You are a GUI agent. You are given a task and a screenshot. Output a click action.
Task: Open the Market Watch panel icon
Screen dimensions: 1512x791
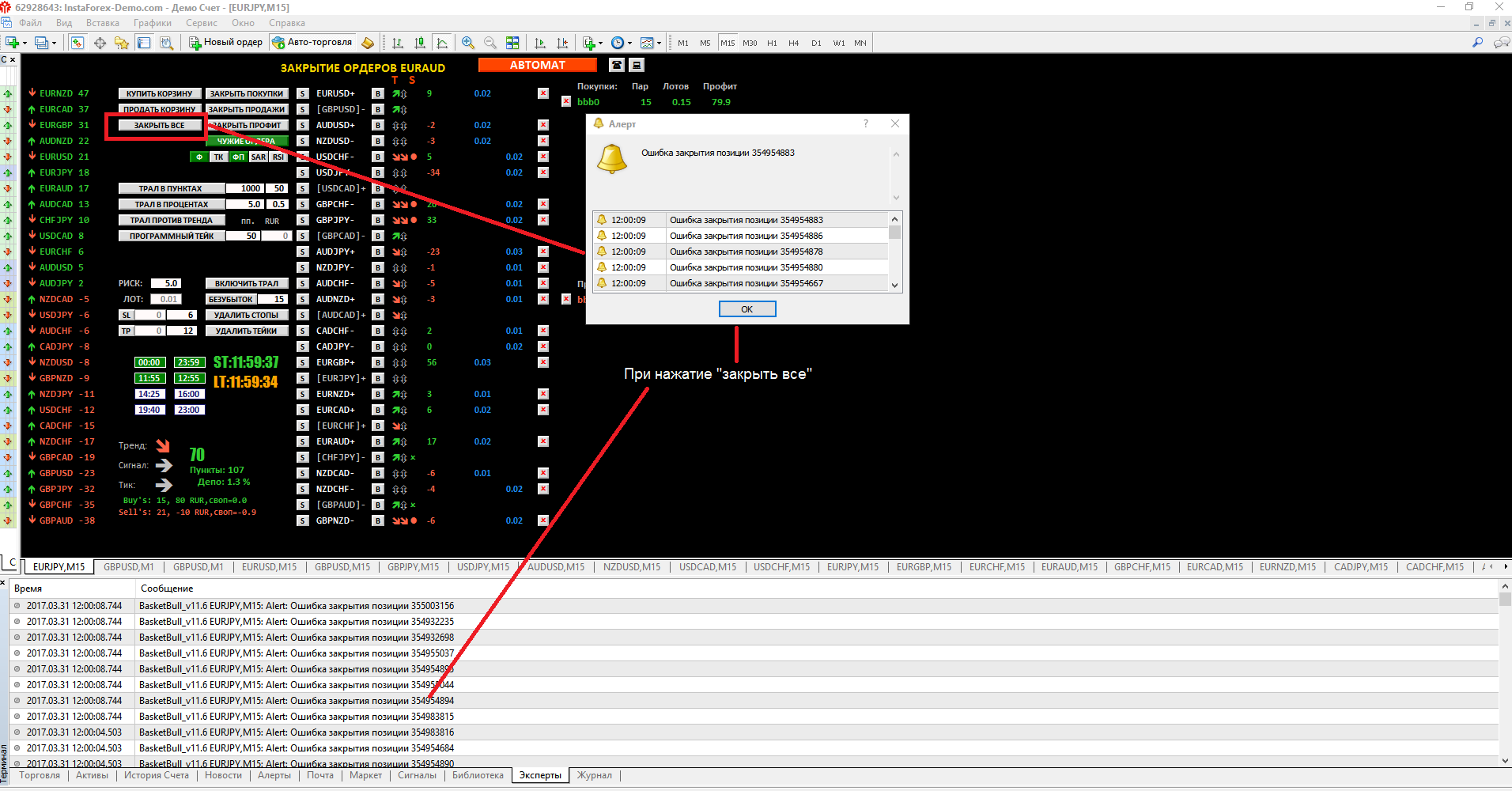(77, 43)
